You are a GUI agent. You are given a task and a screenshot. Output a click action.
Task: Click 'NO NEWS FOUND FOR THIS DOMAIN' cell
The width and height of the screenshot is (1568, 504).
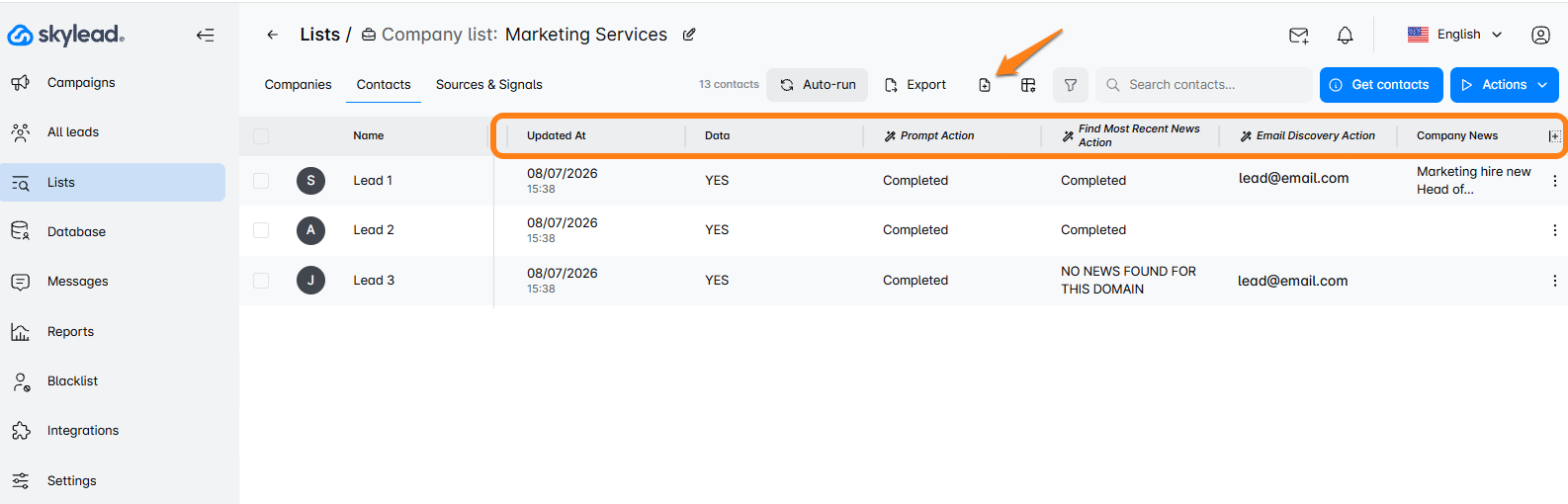(1128, 281)
